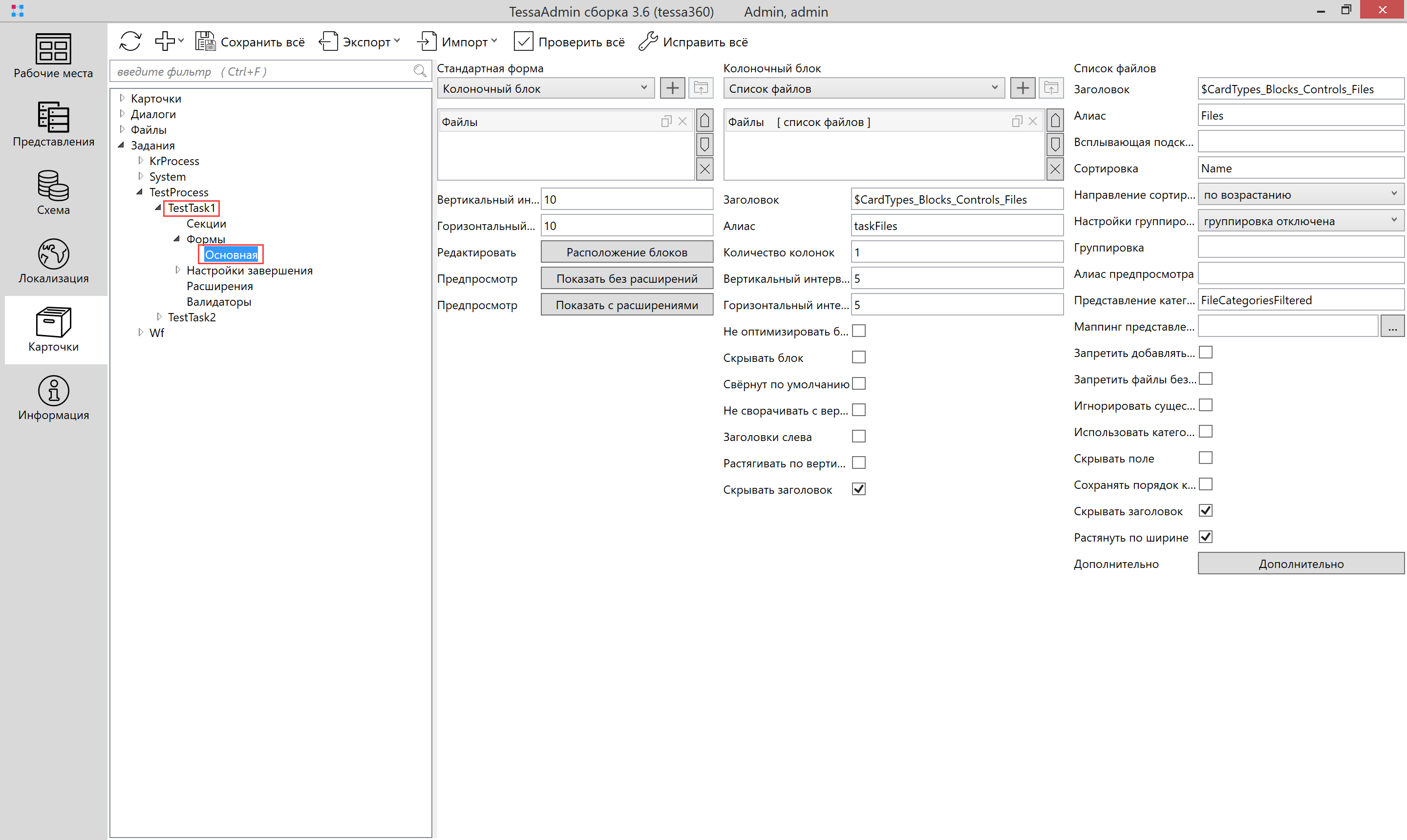
Task: Click the Алиас field containing taskFiles
Action: tap(956, 226)
